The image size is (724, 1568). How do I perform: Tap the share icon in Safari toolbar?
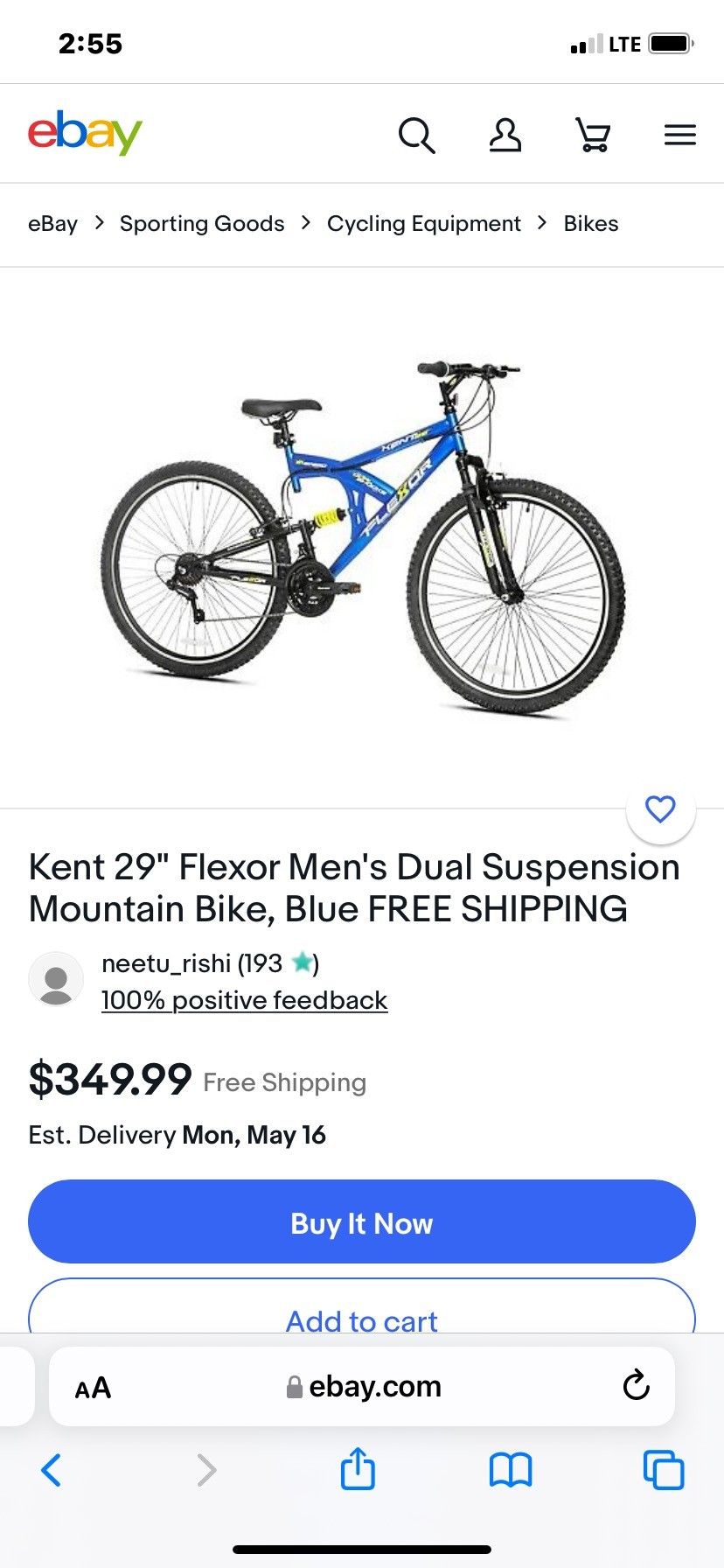point(357,1470)
